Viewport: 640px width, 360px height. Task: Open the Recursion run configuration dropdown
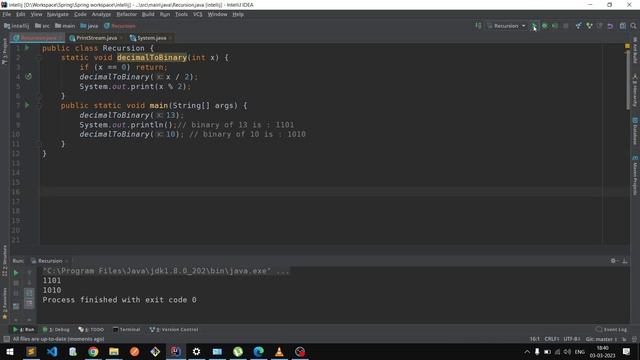[x=506, y=26]
